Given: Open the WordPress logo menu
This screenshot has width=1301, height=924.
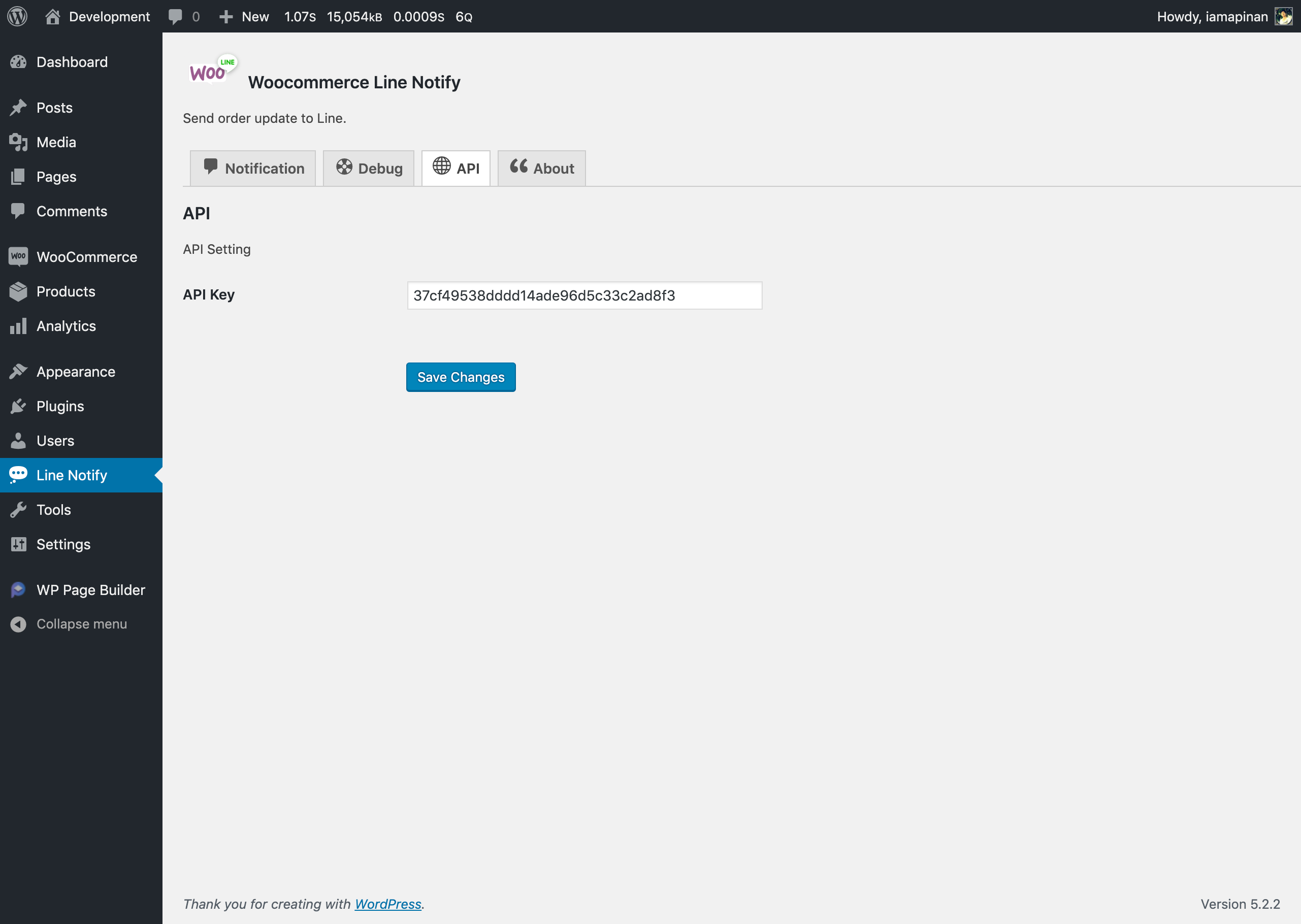Looking at the screenshot, I should tap(17, 16).
